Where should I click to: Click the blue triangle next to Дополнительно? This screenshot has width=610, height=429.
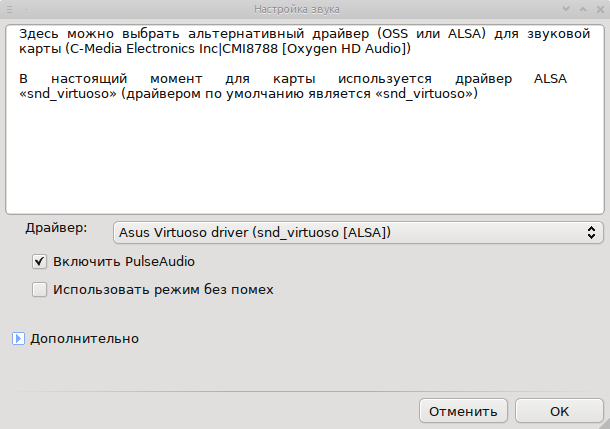tap(18, 339)
